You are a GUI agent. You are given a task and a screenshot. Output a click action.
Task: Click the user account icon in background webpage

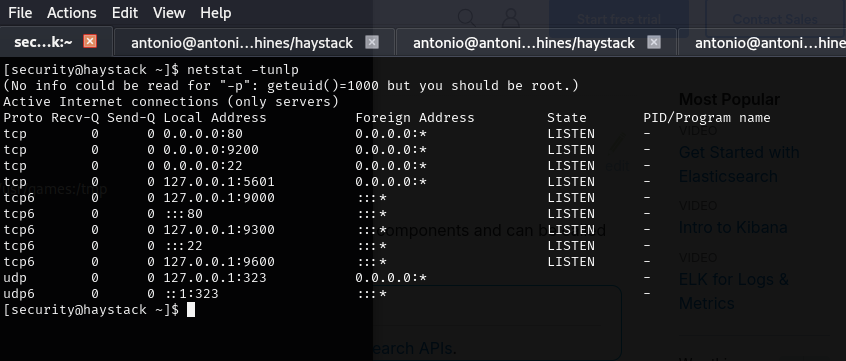point(510,17)
